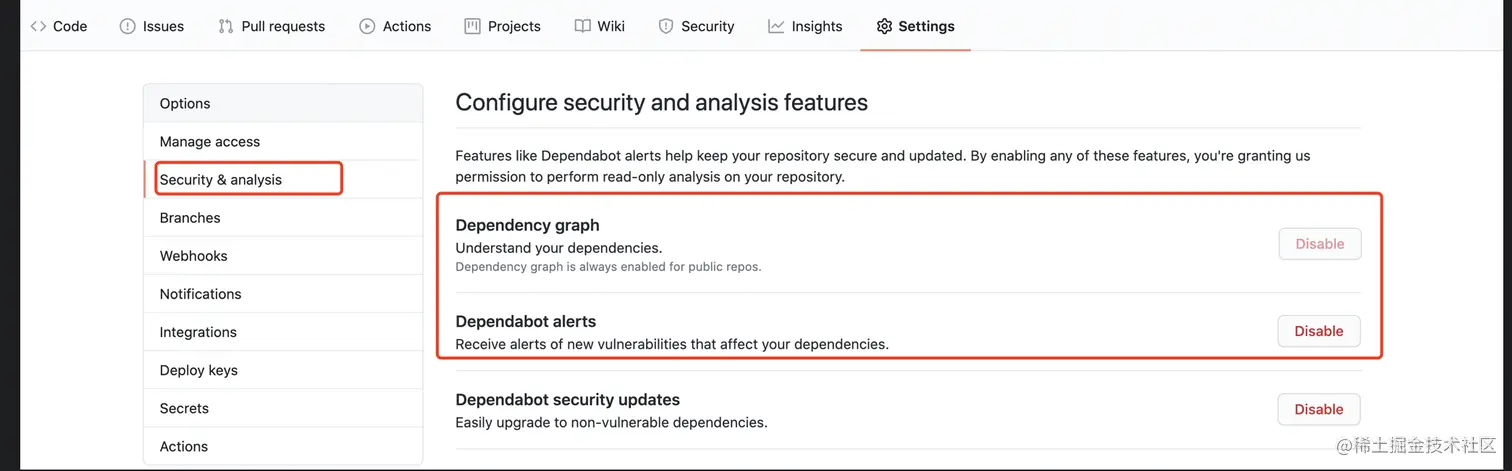
Task: Click the Issues circle icon
Action: [127, 26]
